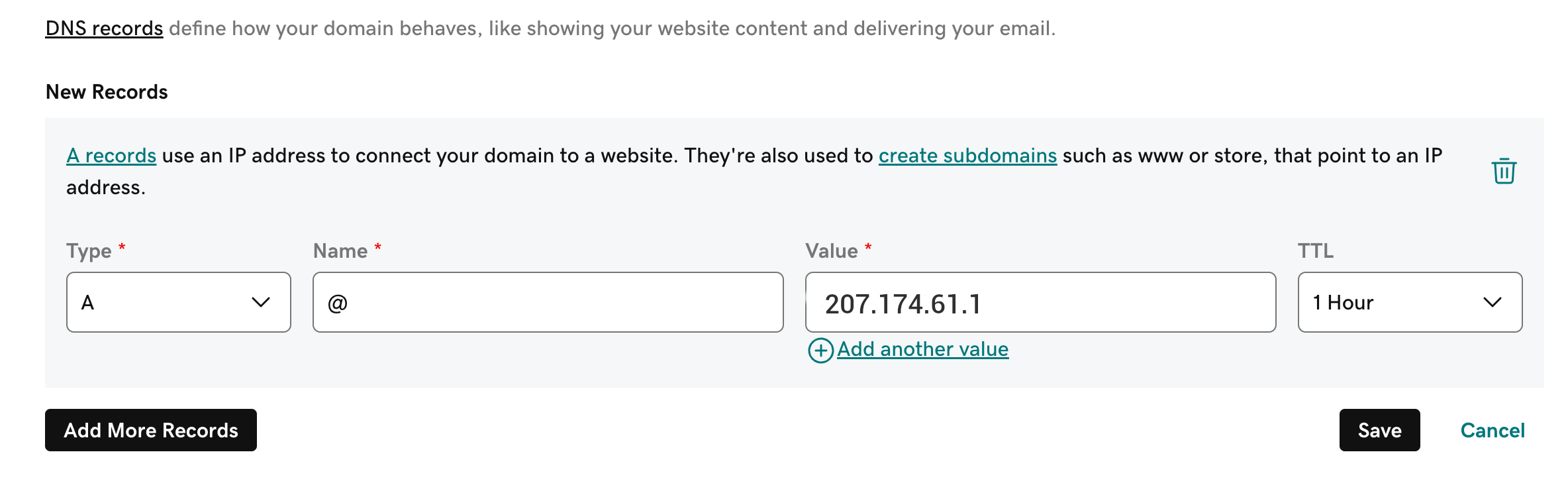Open the DNS records link
The image size is (1568, 497).
[x=104, y=28]
